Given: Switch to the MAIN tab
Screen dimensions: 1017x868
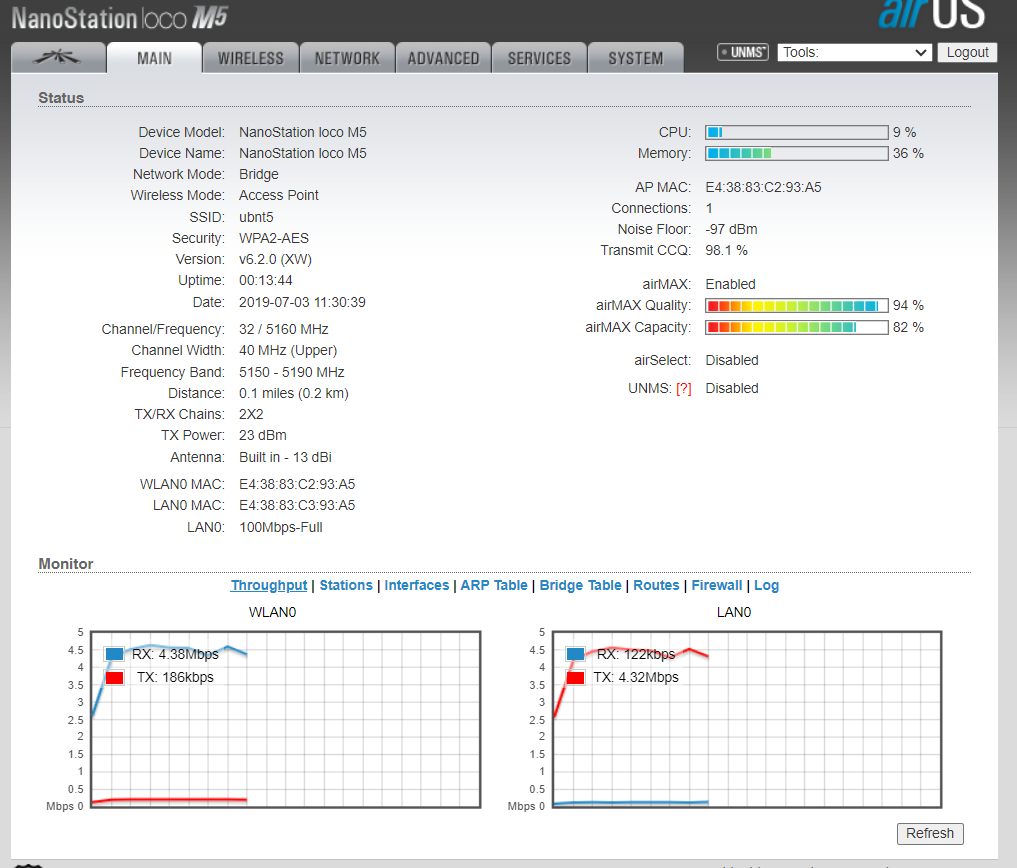Looking at the screenshot, I should 154,58.
